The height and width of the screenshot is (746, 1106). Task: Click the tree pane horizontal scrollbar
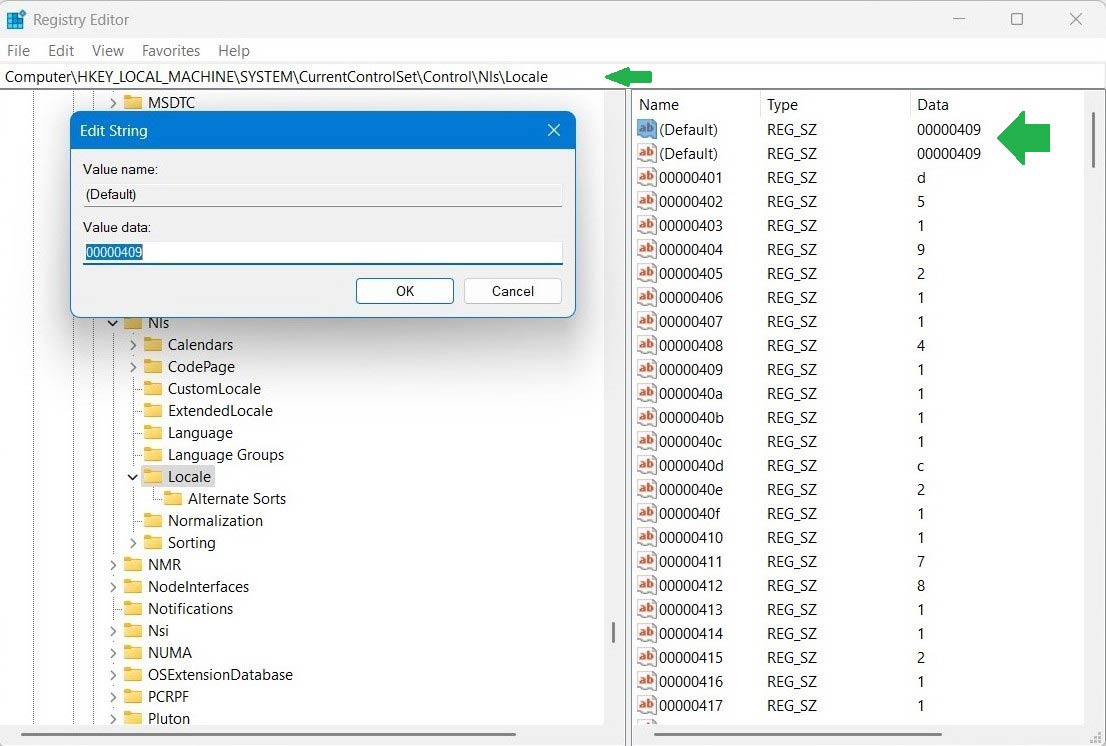(x=268, y=735)
